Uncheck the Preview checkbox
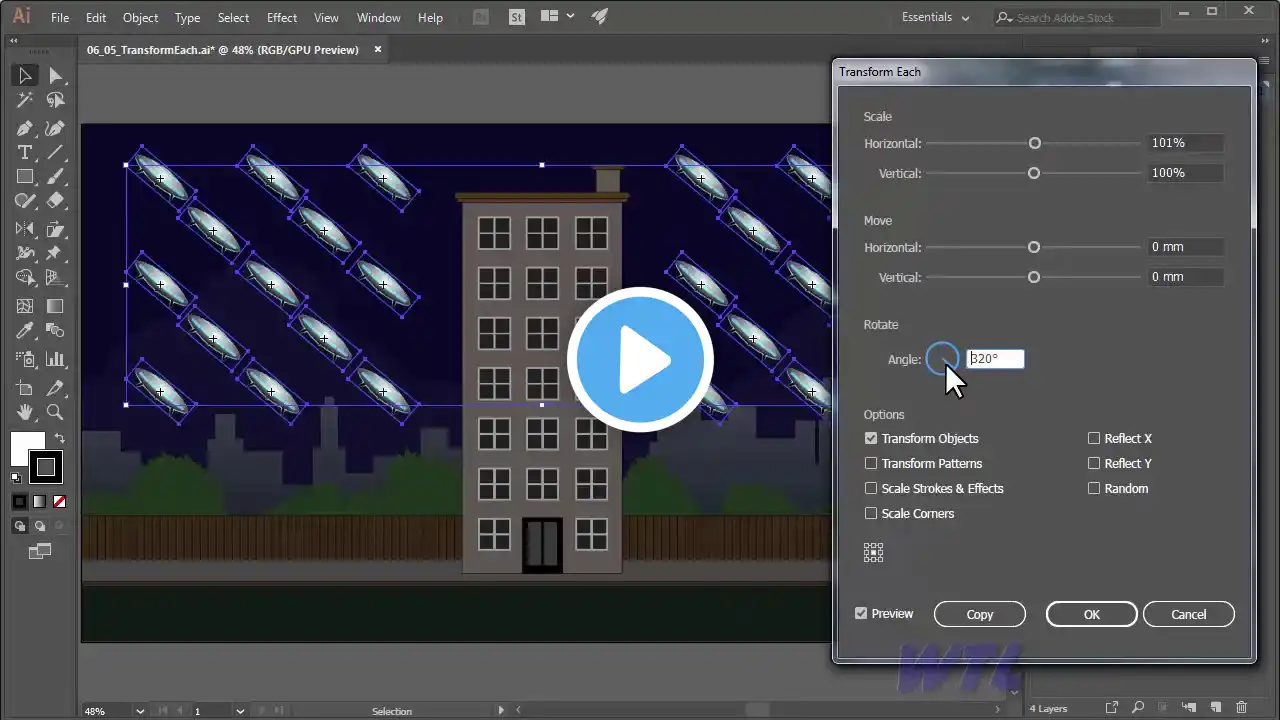 (x=861, y=613)
